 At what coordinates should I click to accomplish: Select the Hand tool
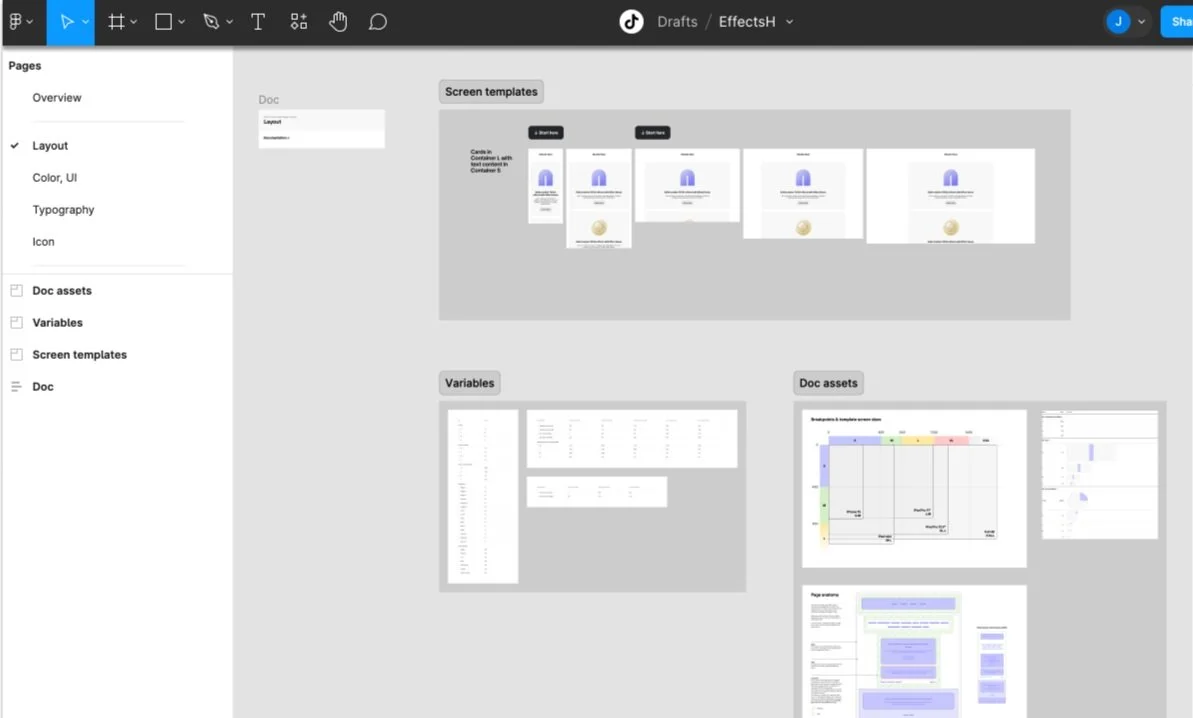(x=338, y=22)
